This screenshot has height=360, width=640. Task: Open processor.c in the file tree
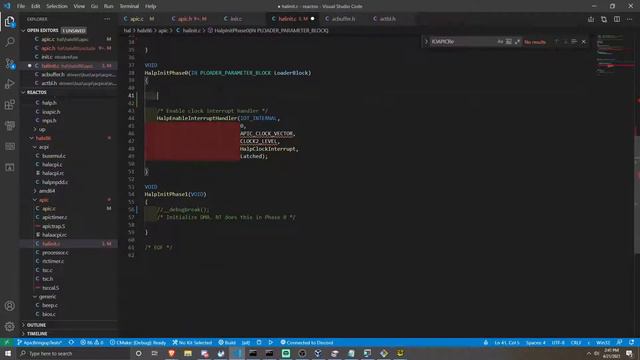(55, 252)
